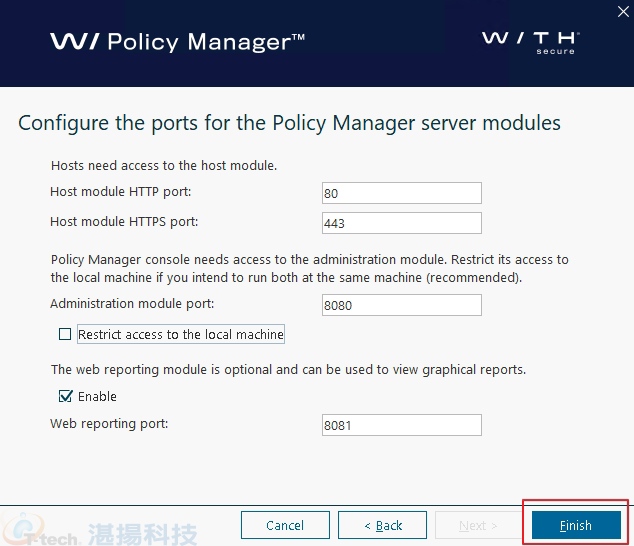Tick Restrict access to the local machine
The width and height of the screenshot is (634, 546).
[65, 334]
